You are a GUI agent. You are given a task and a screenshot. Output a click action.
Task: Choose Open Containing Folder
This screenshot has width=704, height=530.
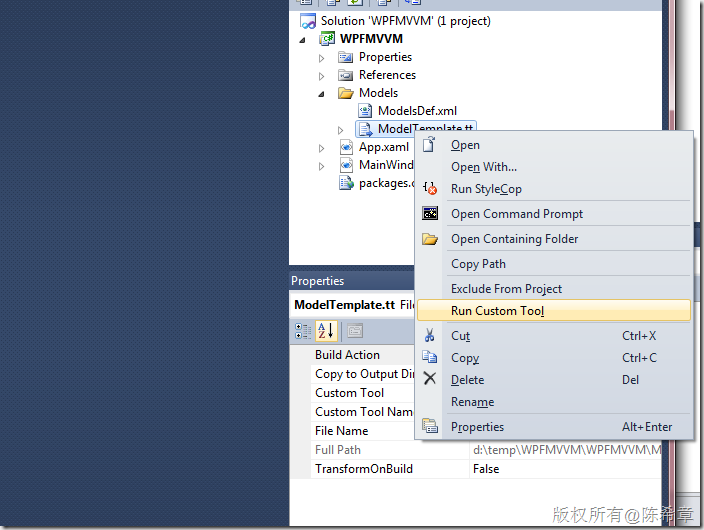tap(554, 239)
